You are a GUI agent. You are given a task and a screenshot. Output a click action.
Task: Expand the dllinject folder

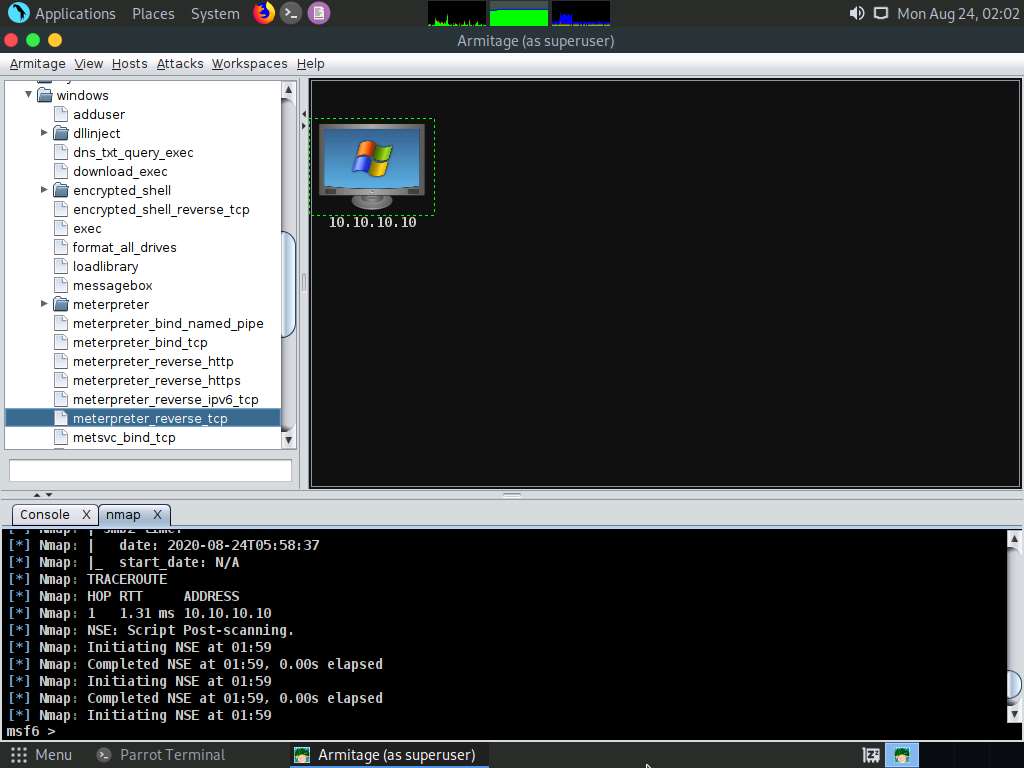click(x=44, y=133)
